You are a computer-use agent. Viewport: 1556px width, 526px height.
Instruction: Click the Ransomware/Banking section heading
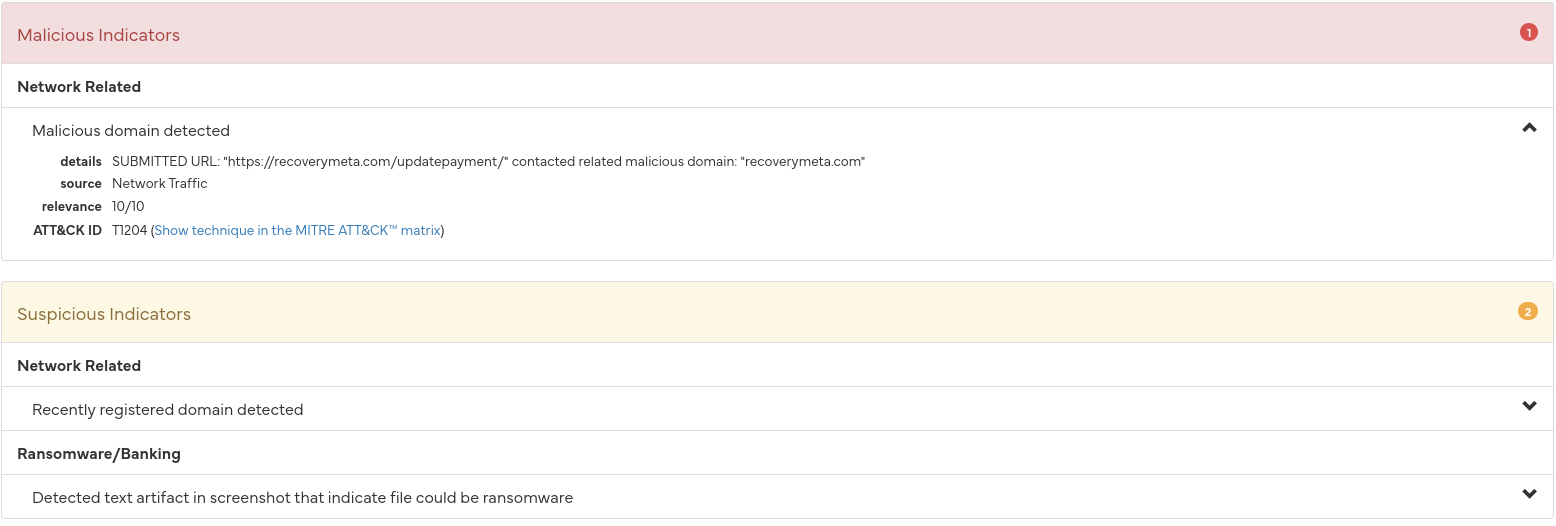pos(99,454)
